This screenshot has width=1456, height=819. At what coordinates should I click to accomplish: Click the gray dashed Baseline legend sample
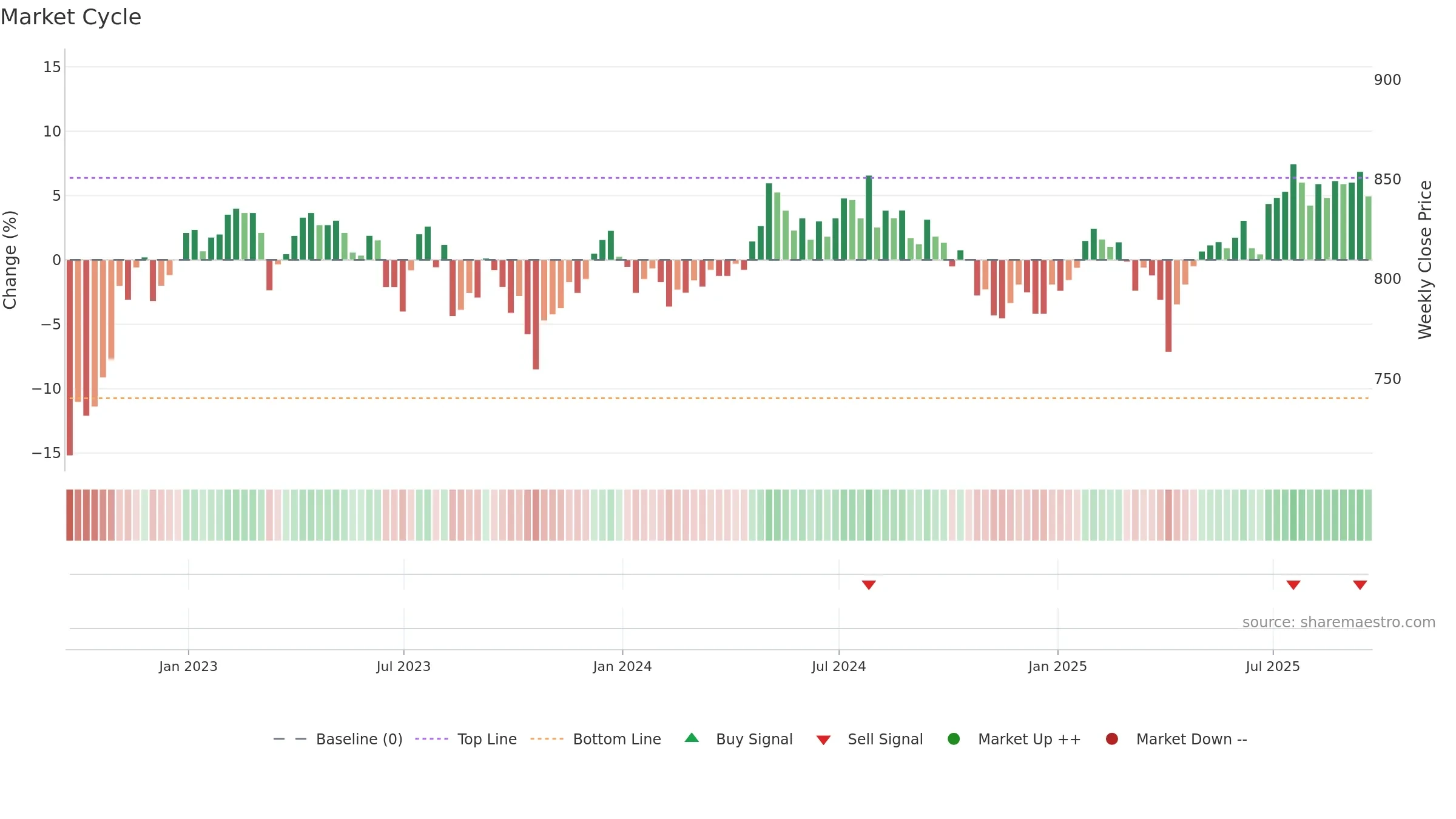[x=290, y=739]
